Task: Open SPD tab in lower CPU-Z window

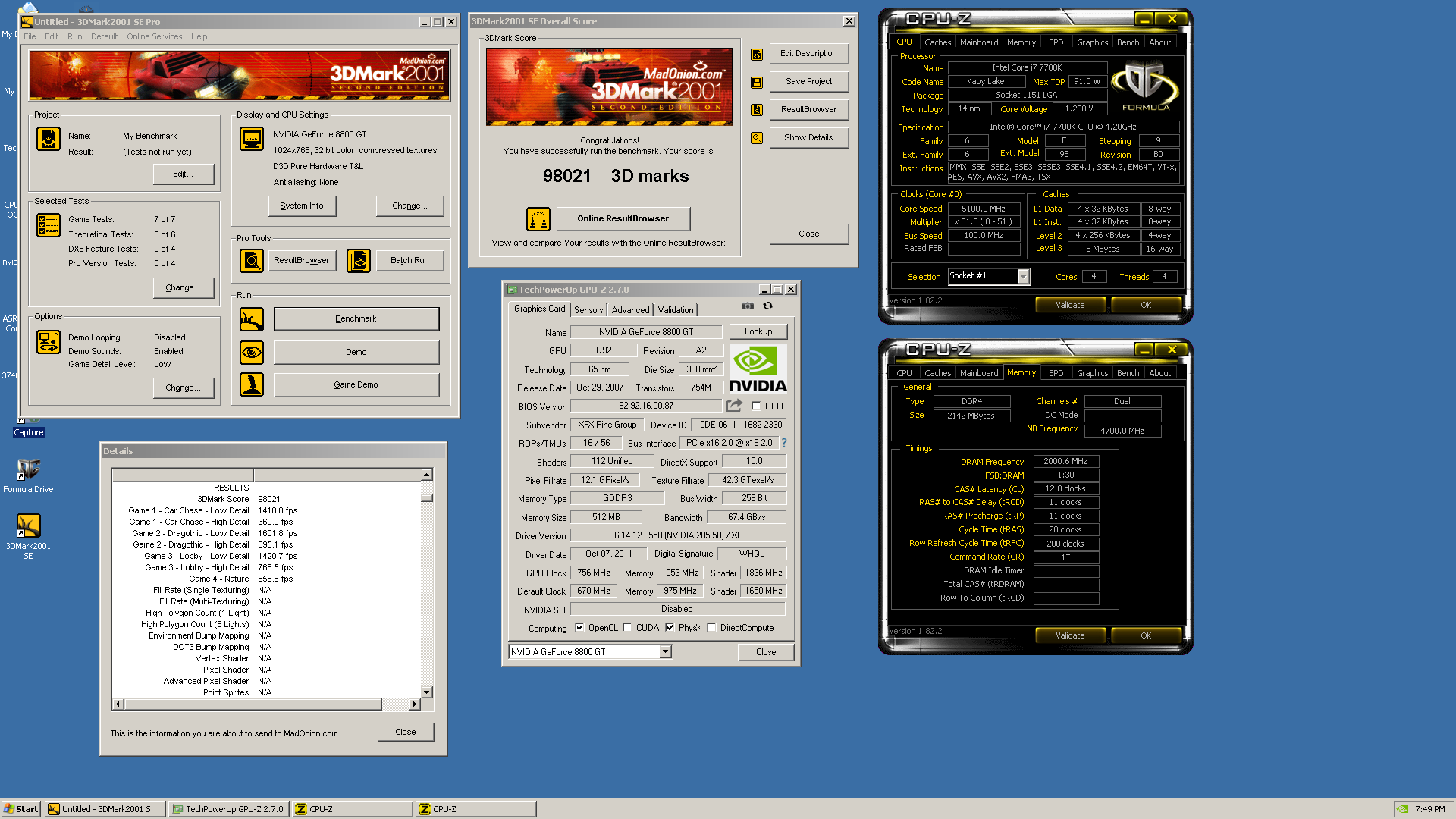Action: click(x=1056, y=373)
